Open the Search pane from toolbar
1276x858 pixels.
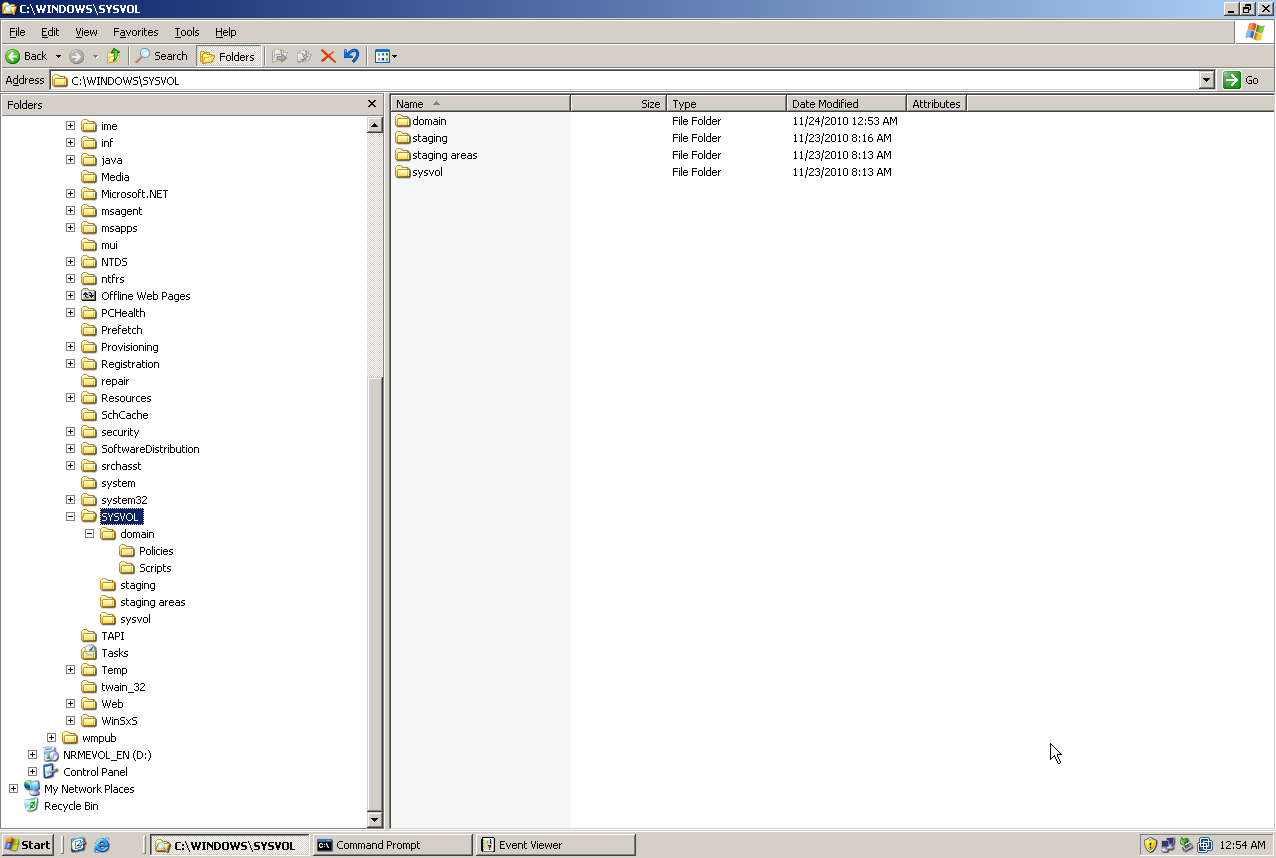162,56
